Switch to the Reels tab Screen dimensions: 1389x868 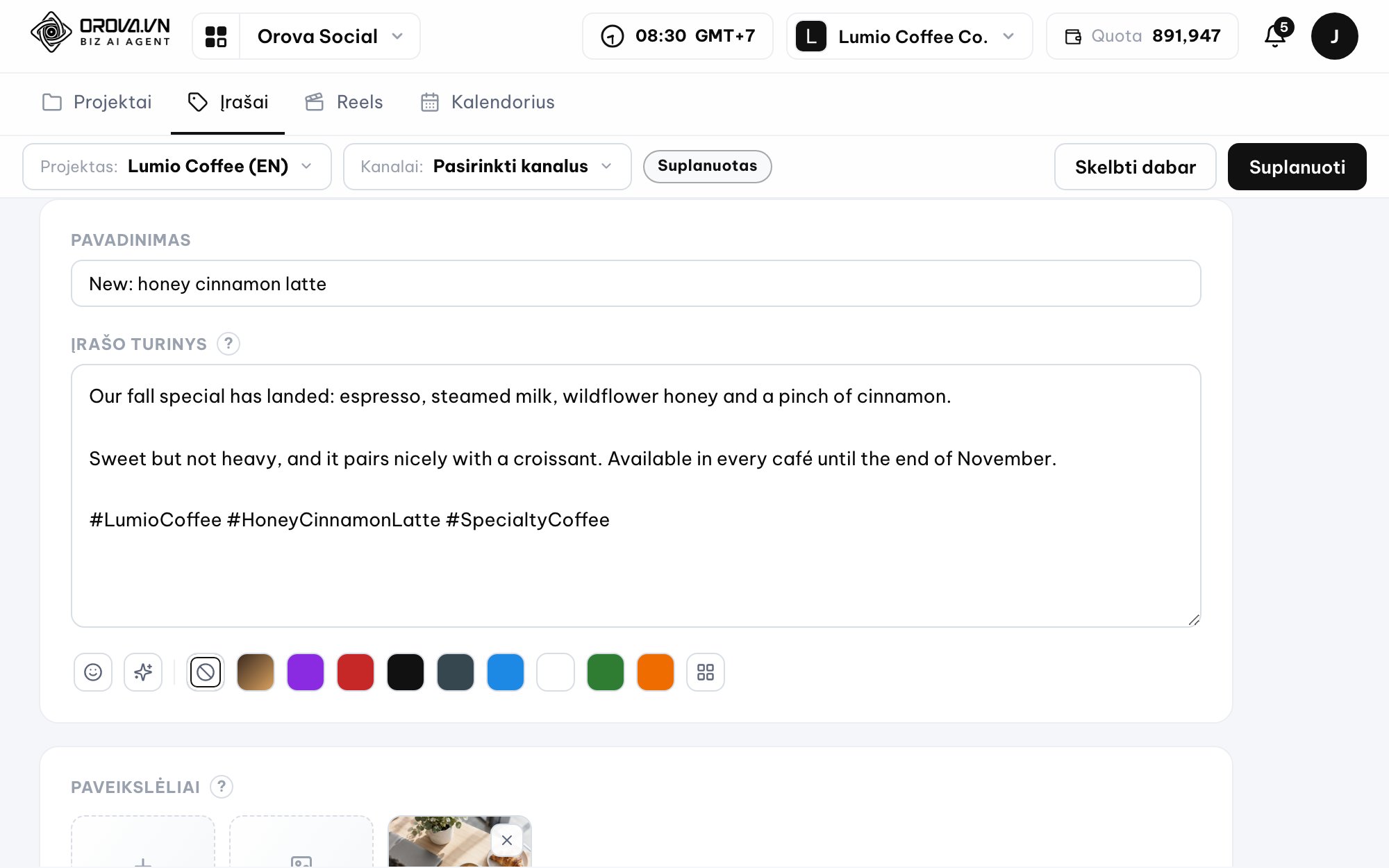click(x=344, y=103)
